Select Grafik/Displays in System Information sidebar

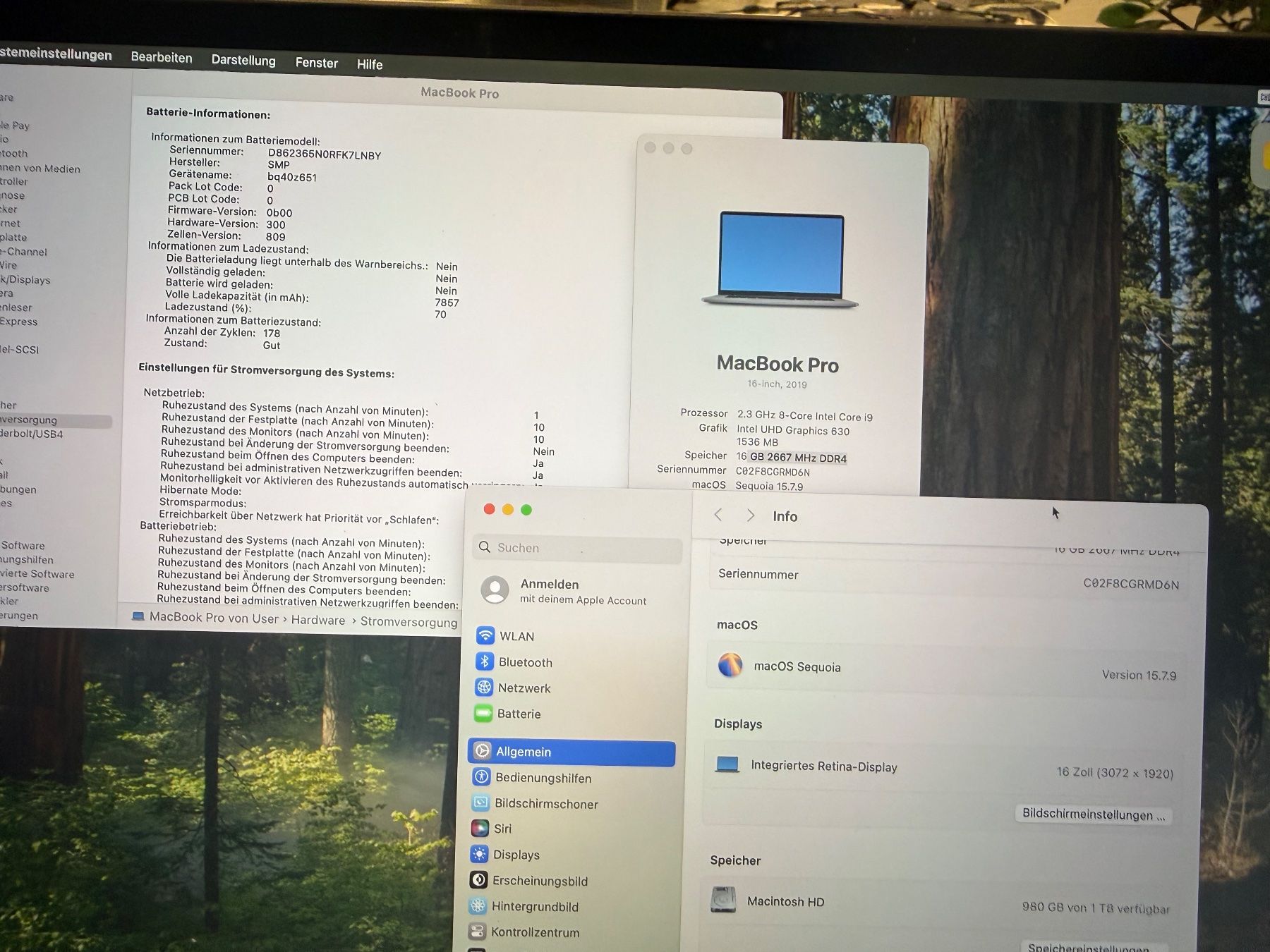[x=25, y=279]
